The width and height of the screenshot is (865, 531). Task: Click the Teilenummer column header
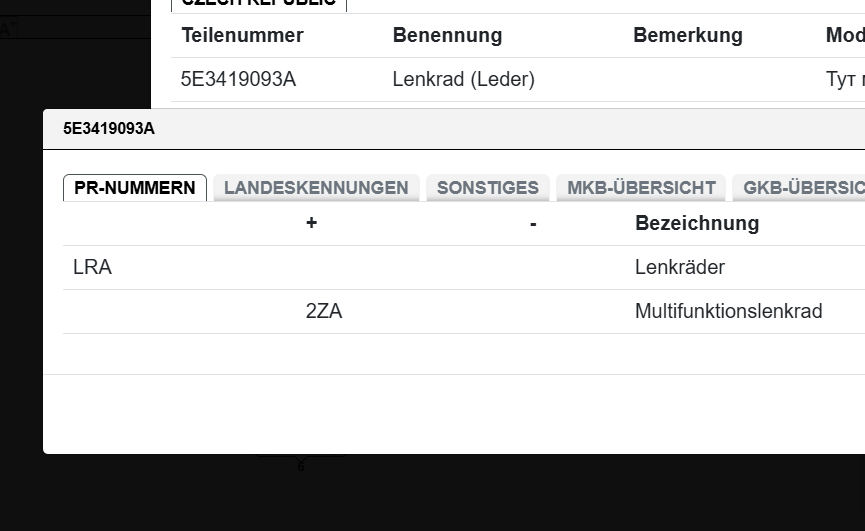(242, 36)
